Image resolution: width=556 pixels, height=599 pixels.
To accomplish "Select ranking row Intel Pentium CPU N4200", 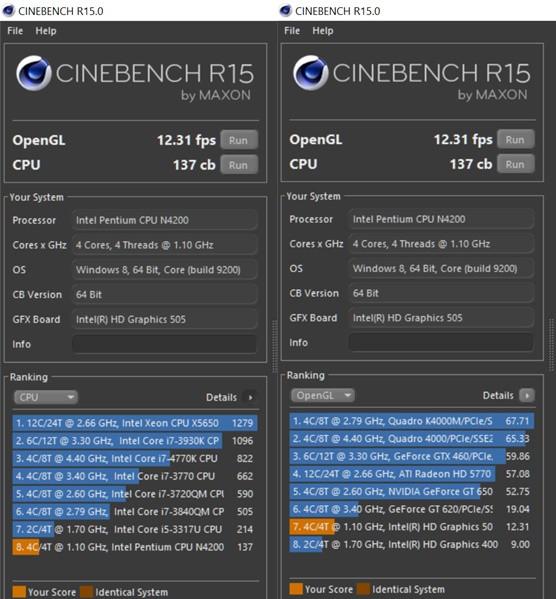I will pyautogui.click(x=135, y=547).
